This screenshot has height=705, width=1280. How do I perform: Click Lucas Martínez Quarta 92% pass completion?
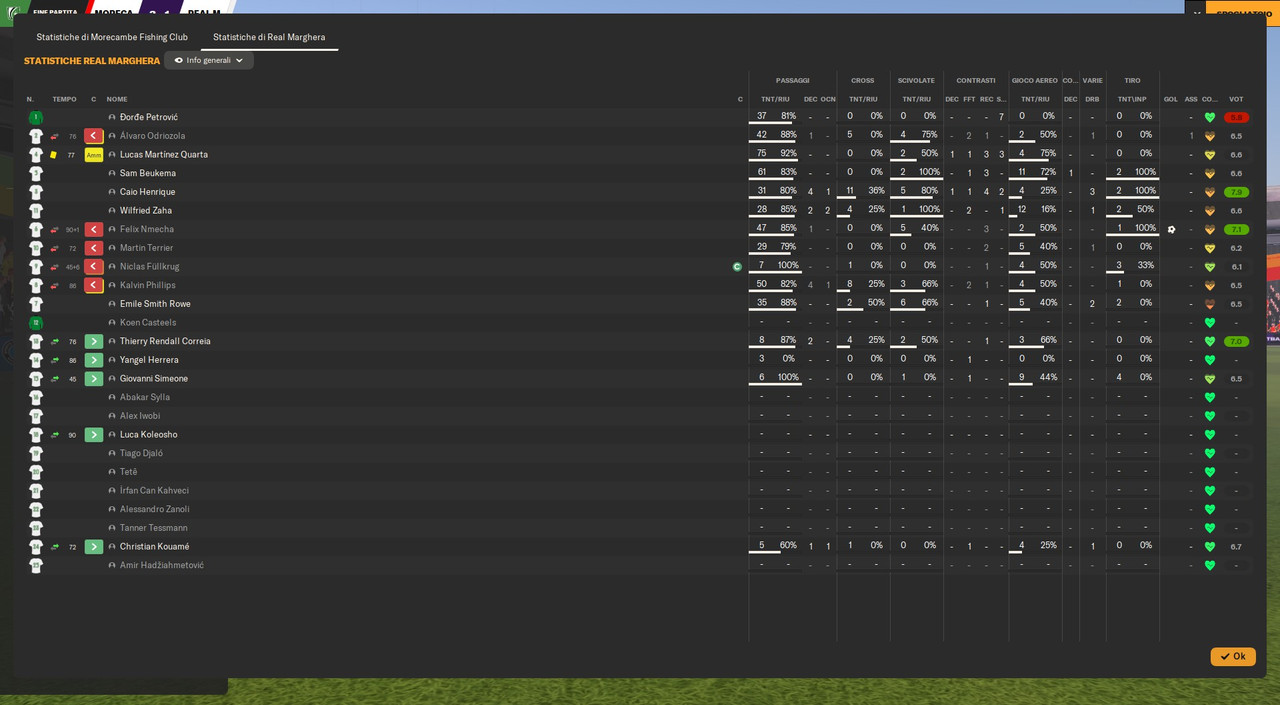788,154
